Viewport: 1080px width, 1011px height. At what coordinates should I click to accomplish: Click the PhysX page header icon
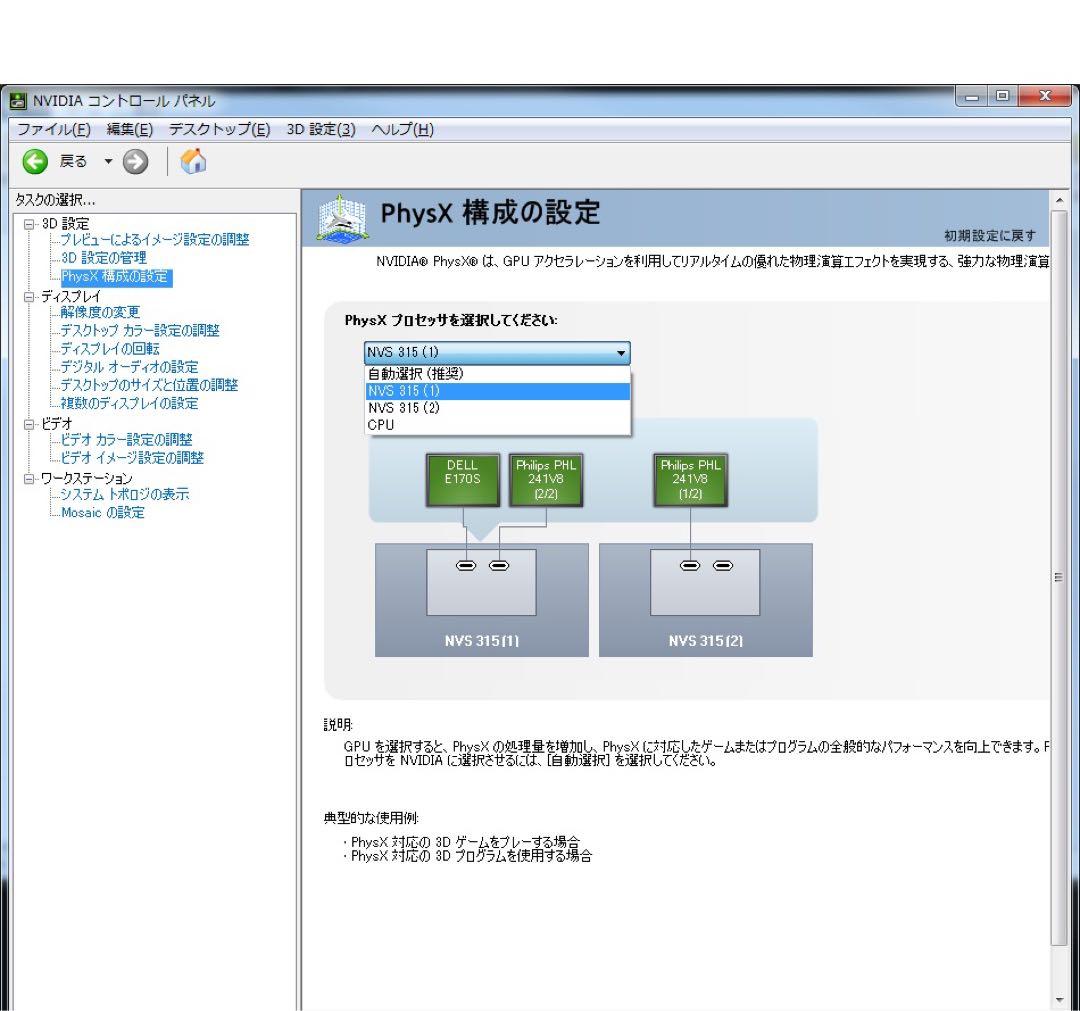(x=342, y=218)
